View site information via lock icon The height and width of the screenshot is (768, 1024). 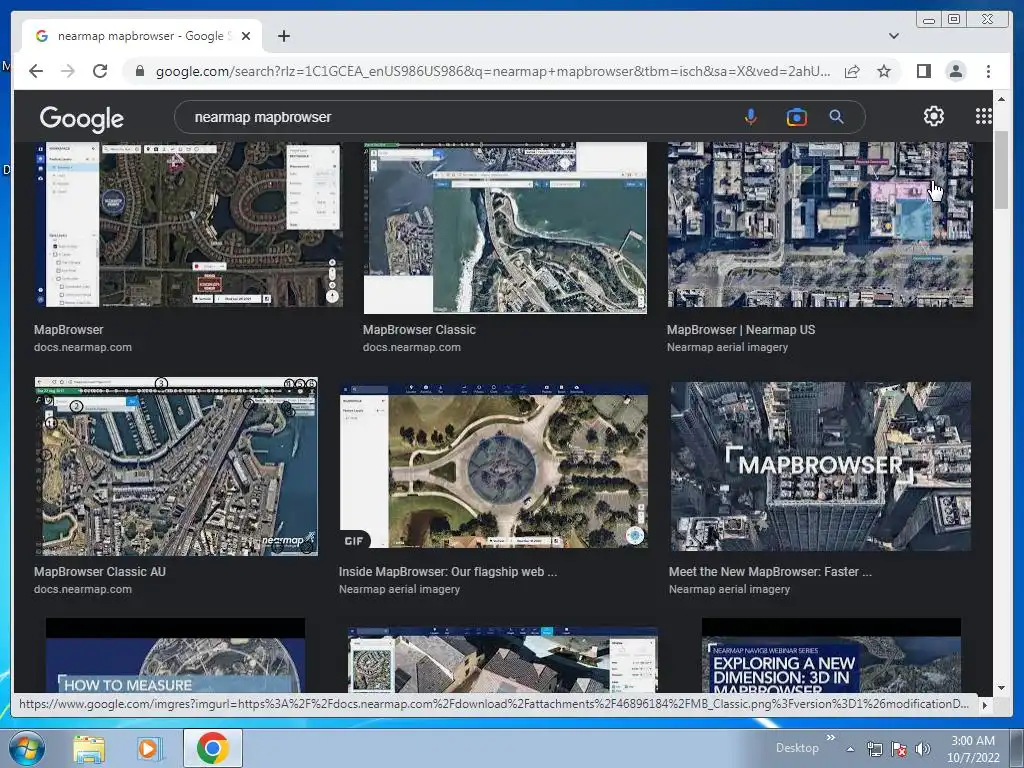[139, 71]
